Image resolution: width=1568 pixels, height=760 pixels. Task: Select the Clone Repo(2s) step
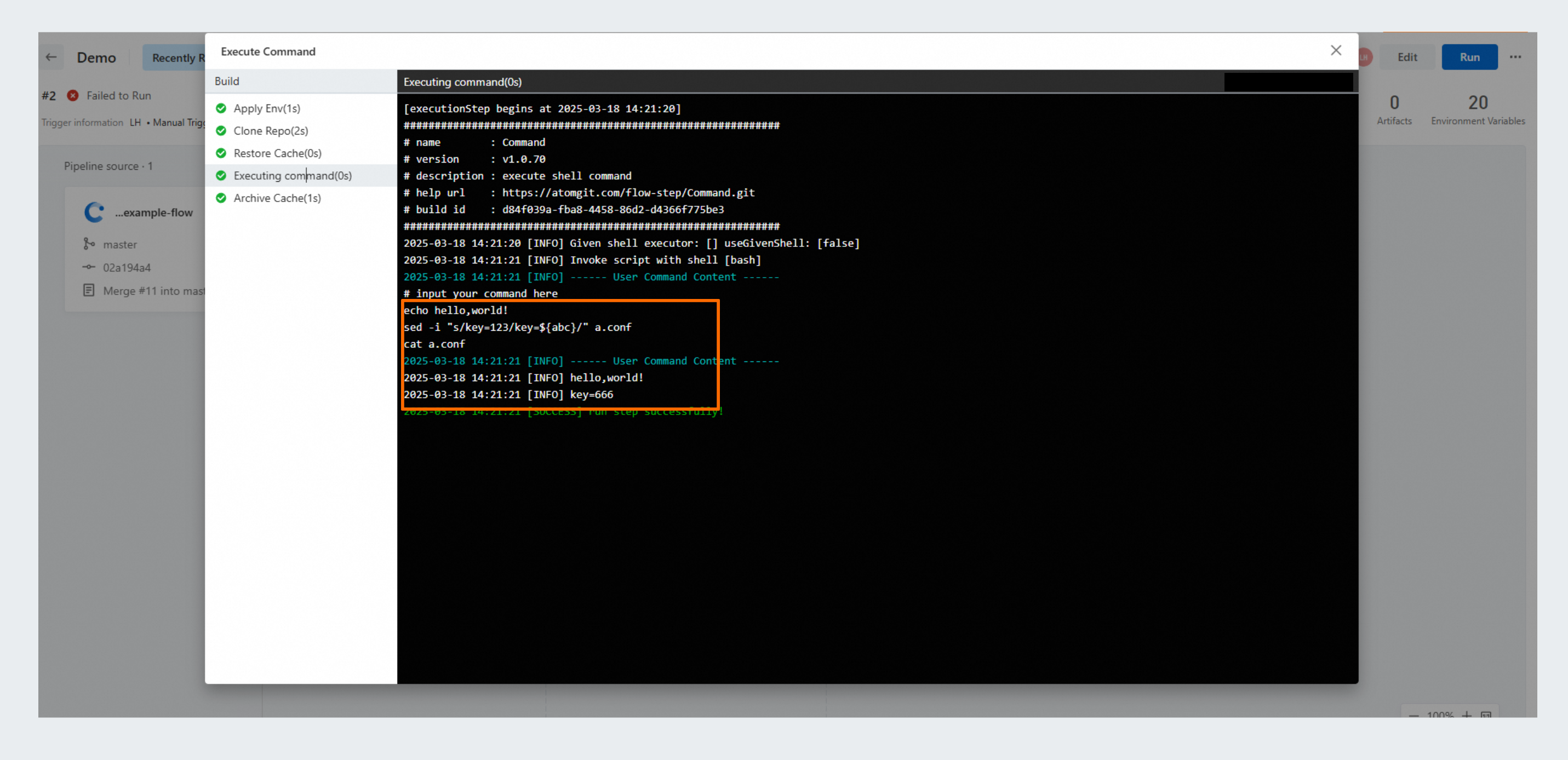[x=271, y=131]
